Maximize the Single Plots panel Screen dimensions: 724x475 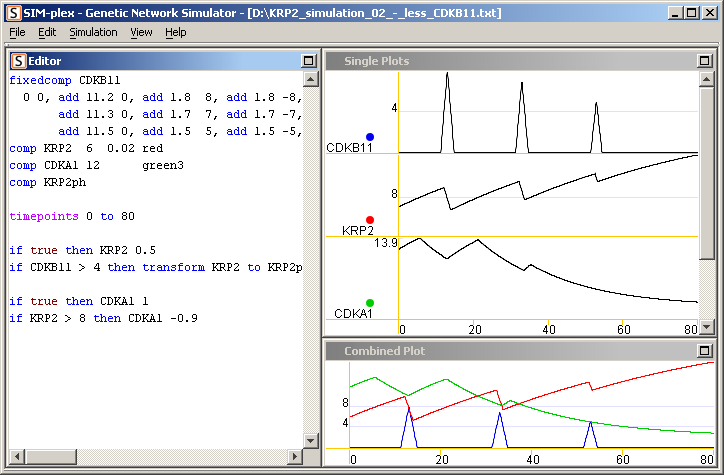704,61
